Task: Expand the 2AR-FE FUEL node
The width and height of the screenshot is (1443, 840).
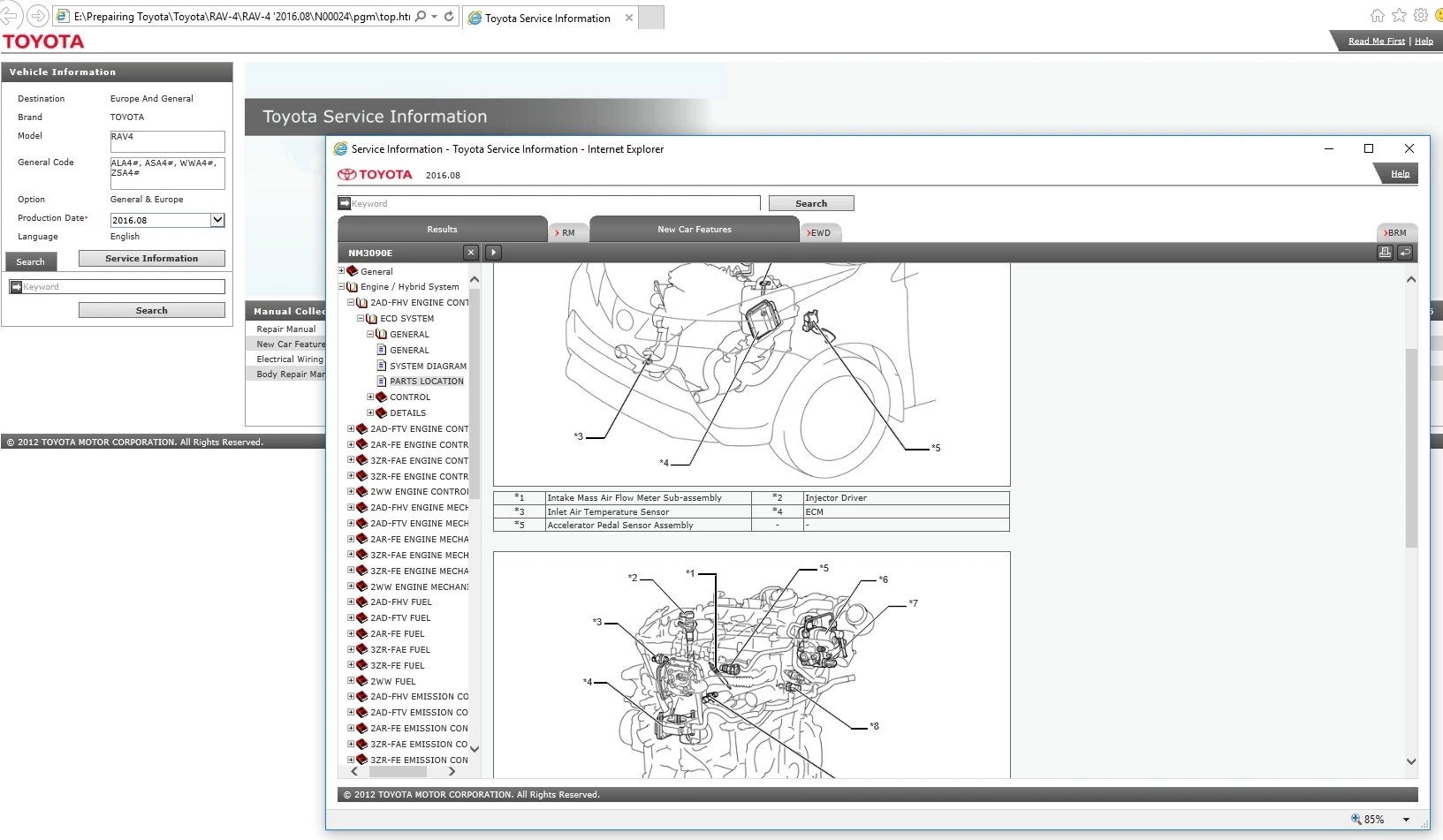Action: click(351, 633)
